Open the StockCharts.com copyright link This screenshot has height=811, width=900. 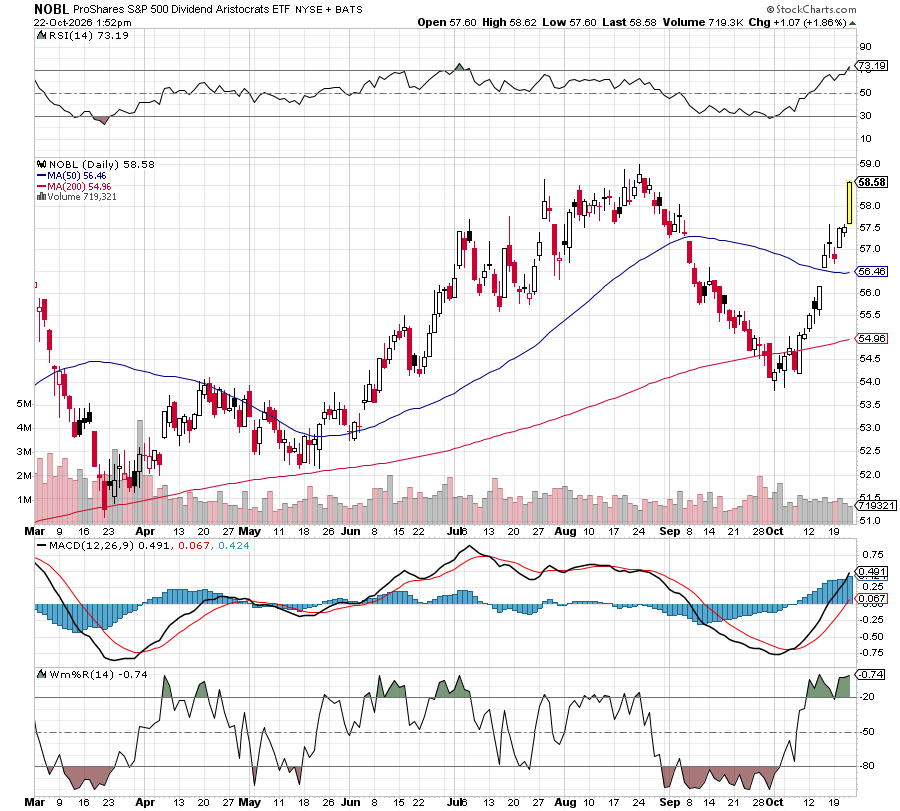click(811, 9)
